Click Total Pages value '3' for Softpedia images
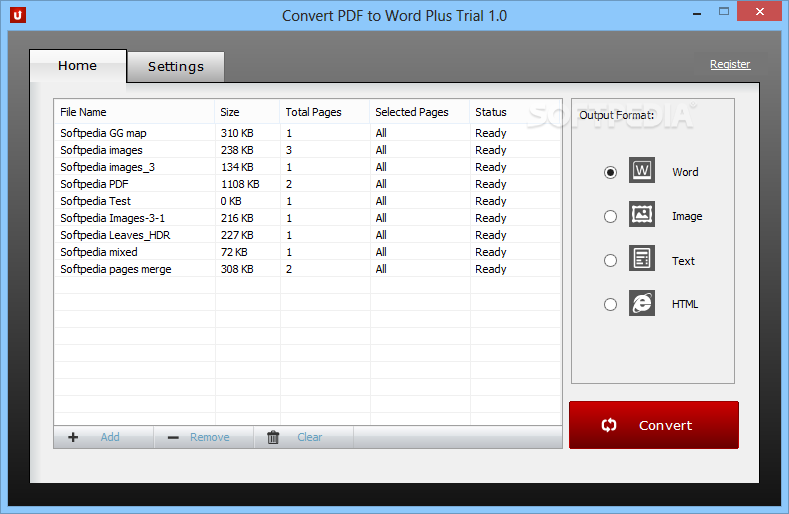 pos(289,150)
